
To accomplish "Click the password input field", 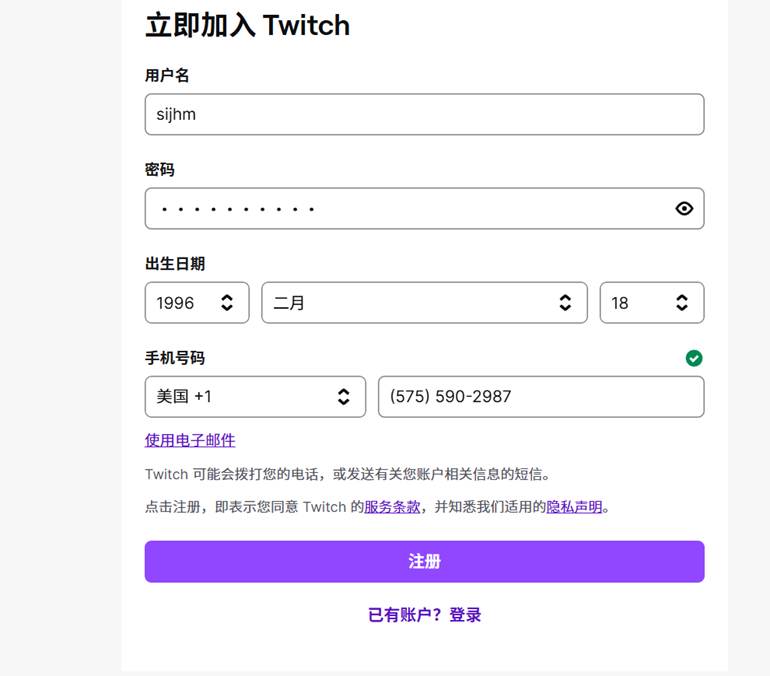I will coord(424,209).
